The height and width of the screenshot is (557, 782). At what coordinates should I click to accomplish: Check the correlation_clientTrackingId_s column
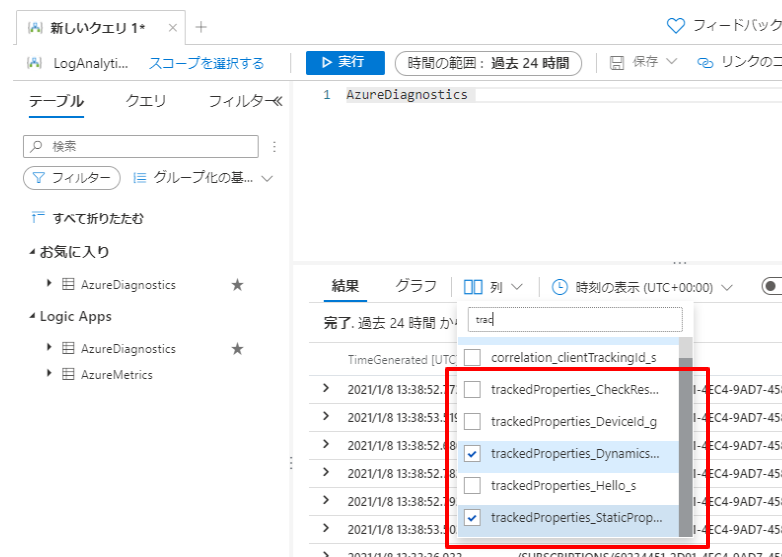coord(472,358)
